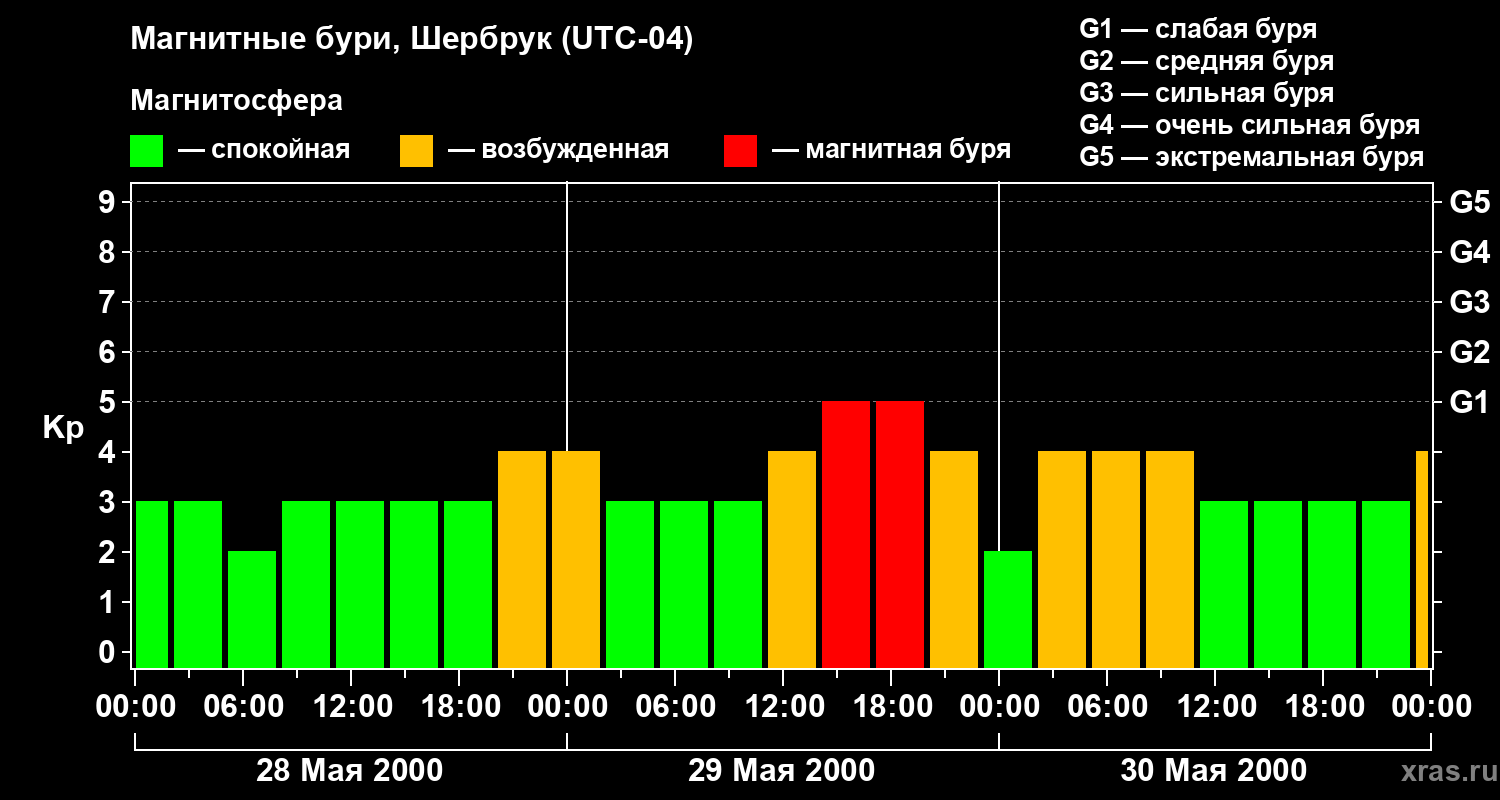
Task: Click the green Kp 2 bar crossing into 30 May
Action: pos(1008,610)
